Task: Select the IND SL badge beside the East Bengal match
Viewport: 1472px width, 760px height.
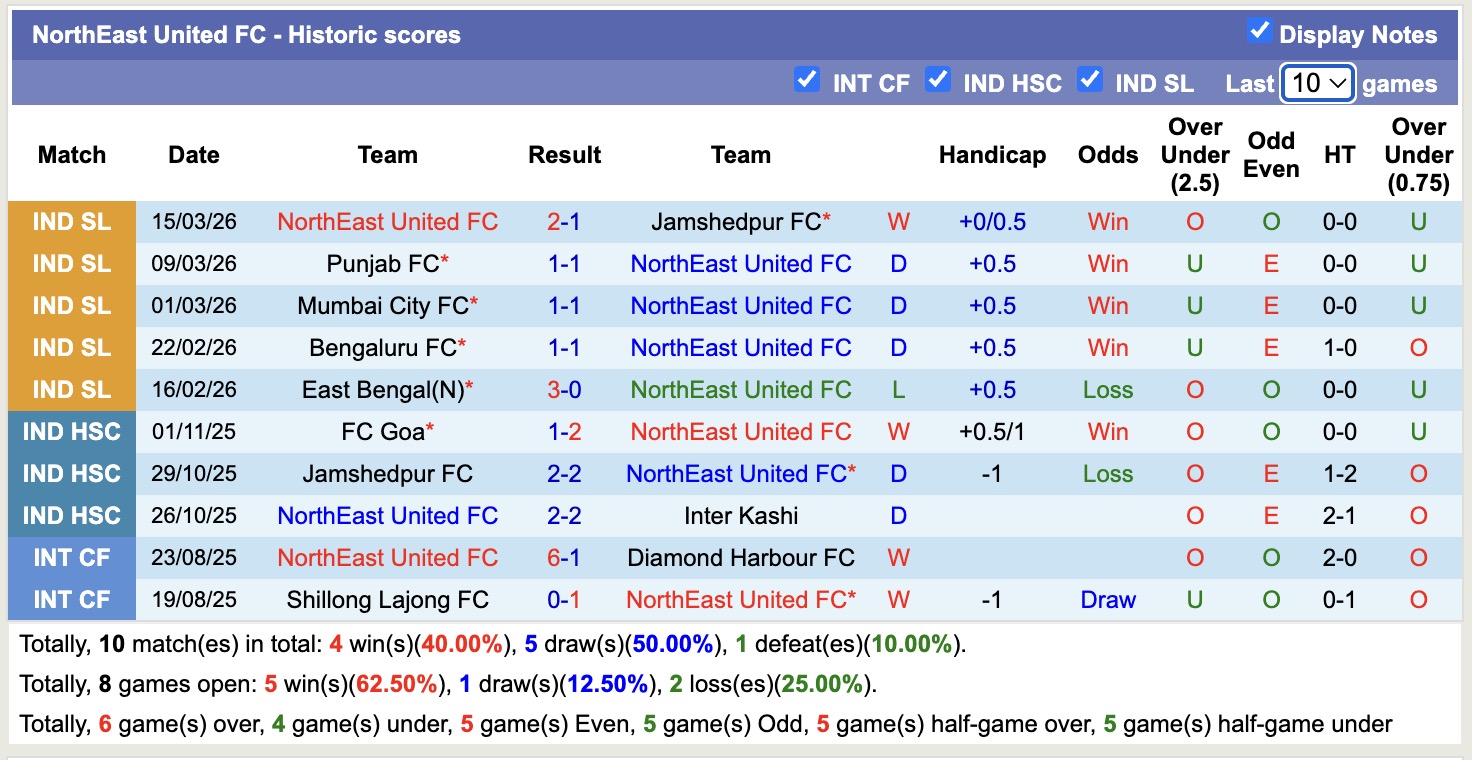Action: point(71,389)
